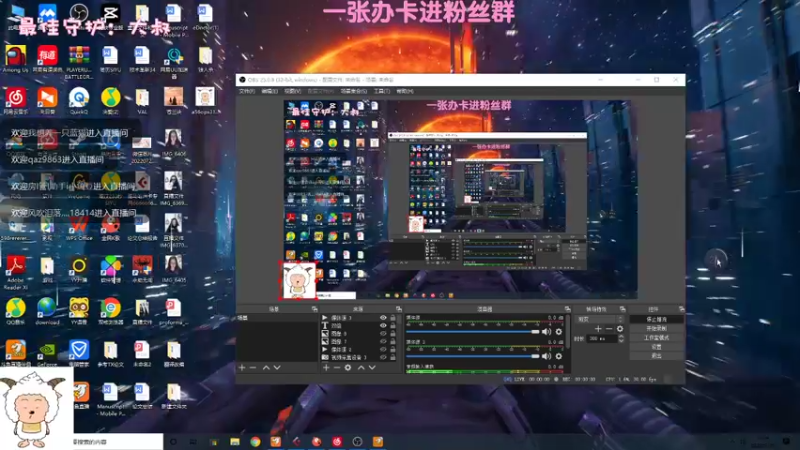This screenshot has height=450, width=800.
Task: Click the stop streaming button in OBS
Action: click(657, 319)
